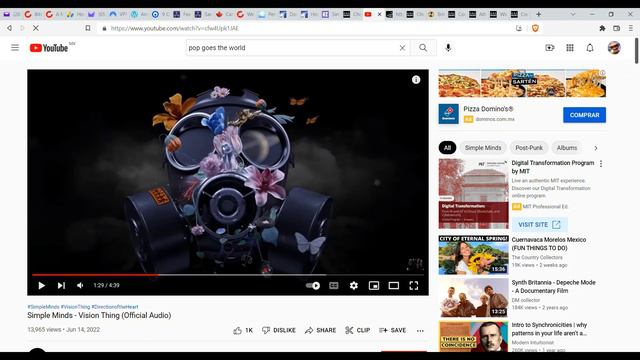Open the SHARE dialog

pos(320,330)
